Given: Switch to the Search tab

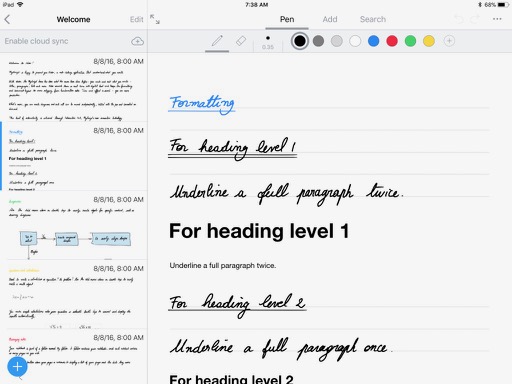Looking at the screenshot, I should coord(373,19).
